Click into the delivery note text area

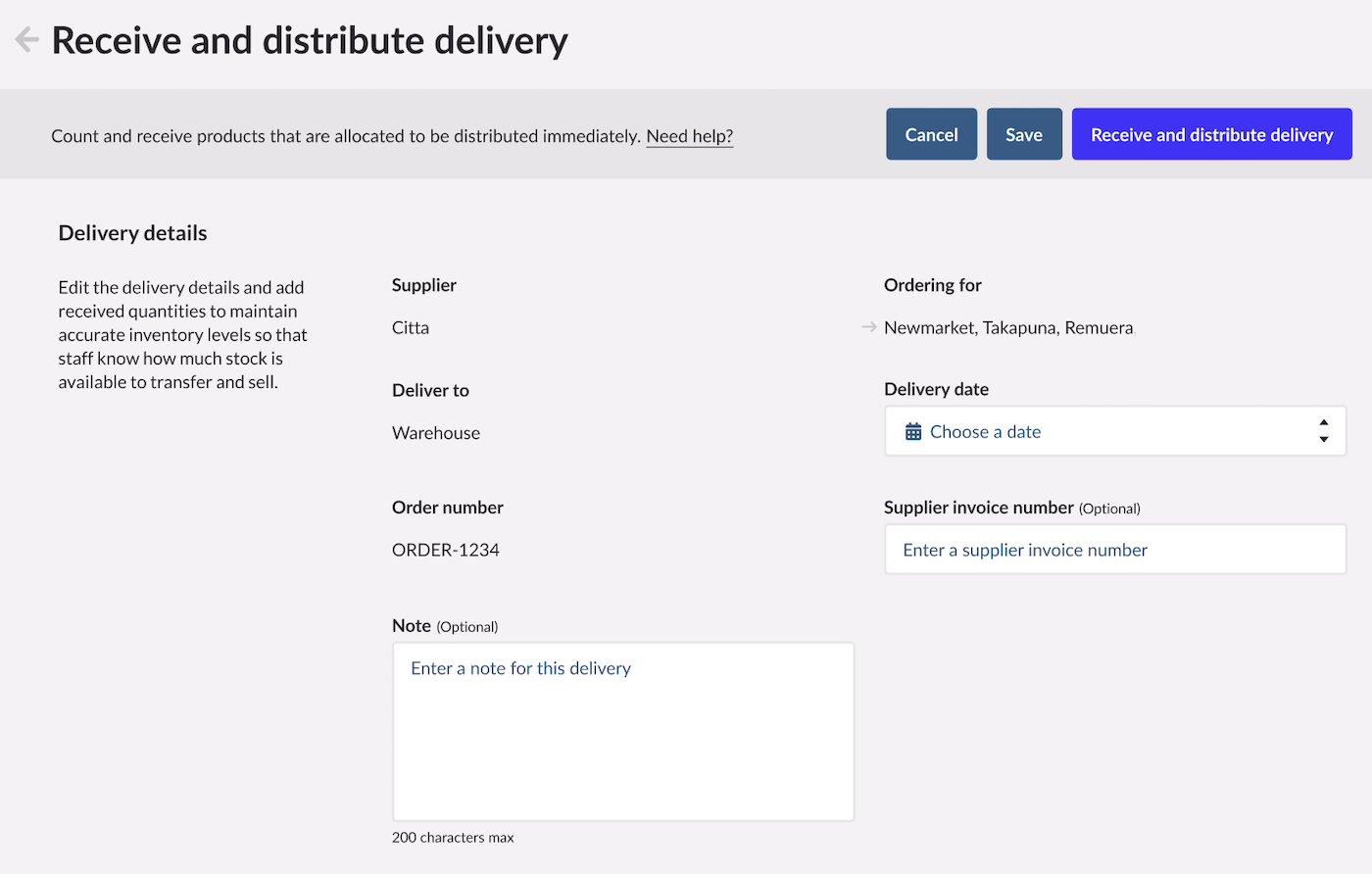coord(623,731)
